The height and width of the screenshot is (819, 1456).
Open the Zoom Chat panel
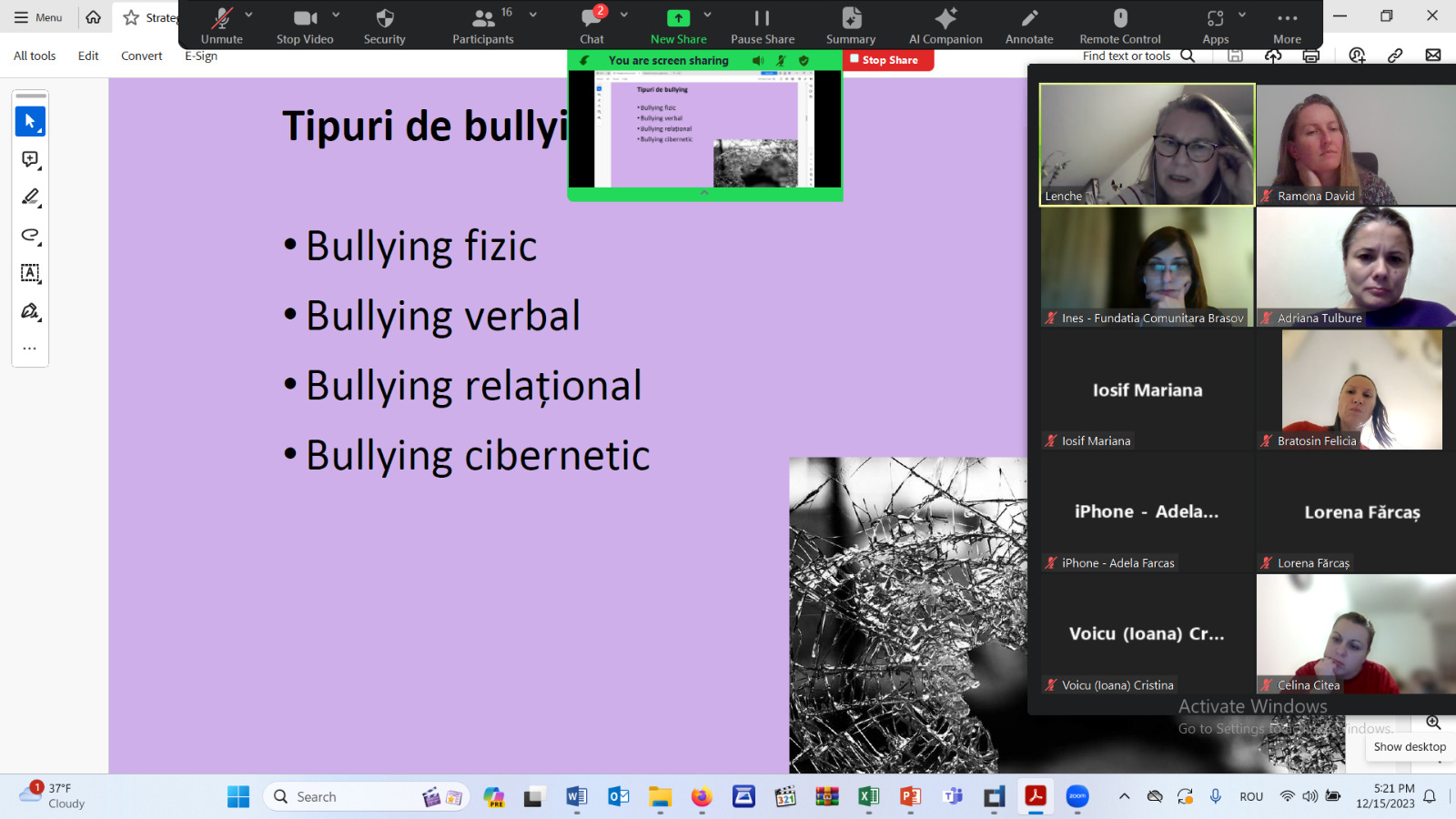tap(591, 25)
